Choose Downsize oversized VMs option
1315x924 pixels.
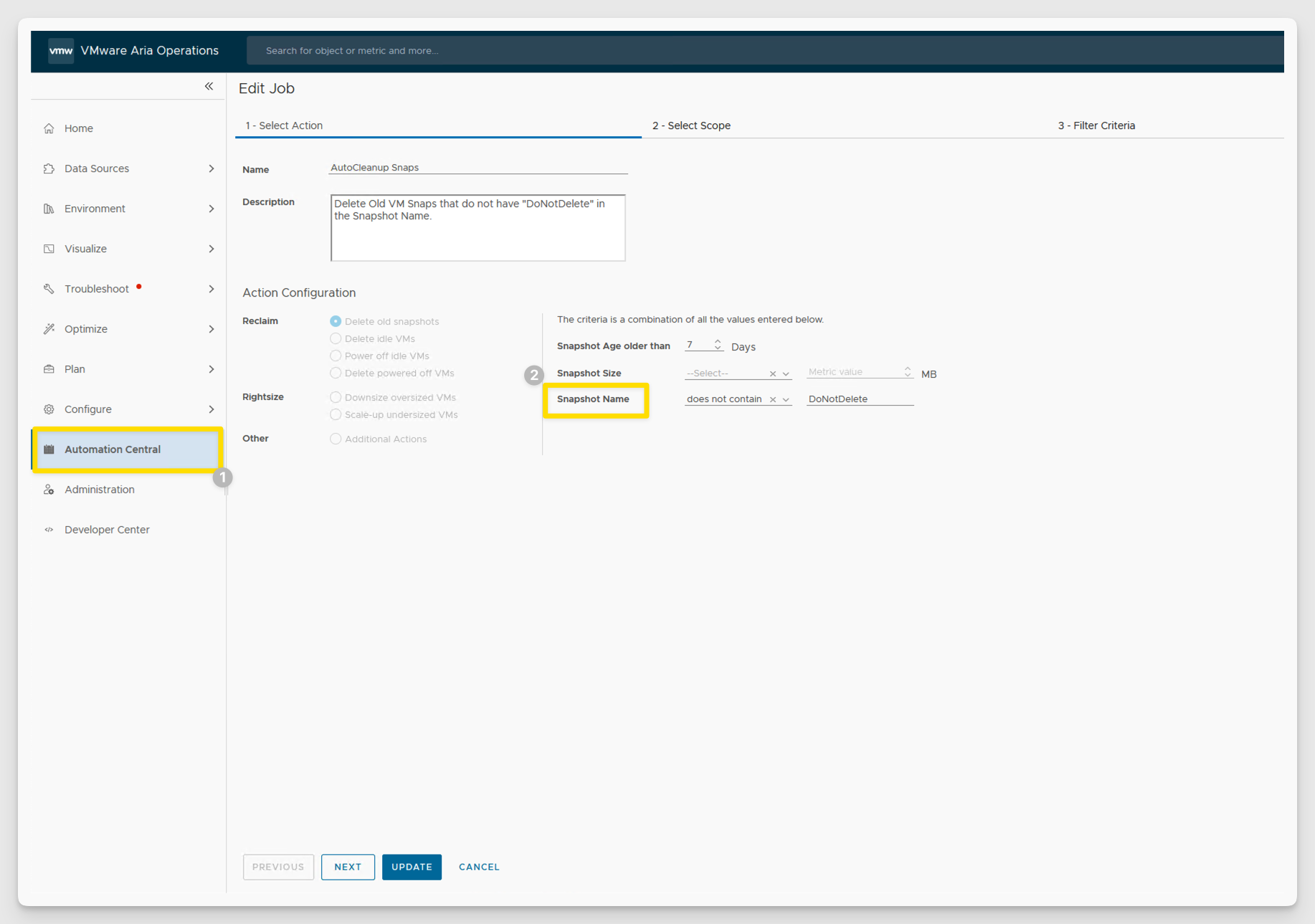(x=336, y=397)
